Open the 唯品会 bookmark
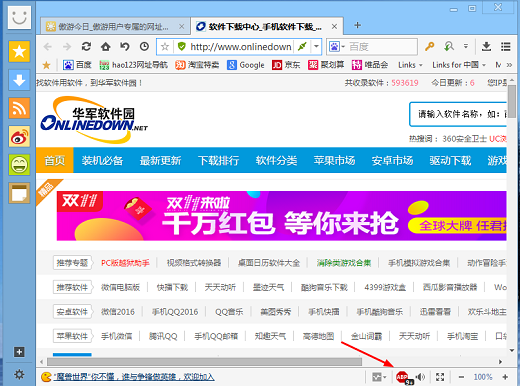This screenshot has width=520, height=386. pyautogui.click(x=370, y=65)
